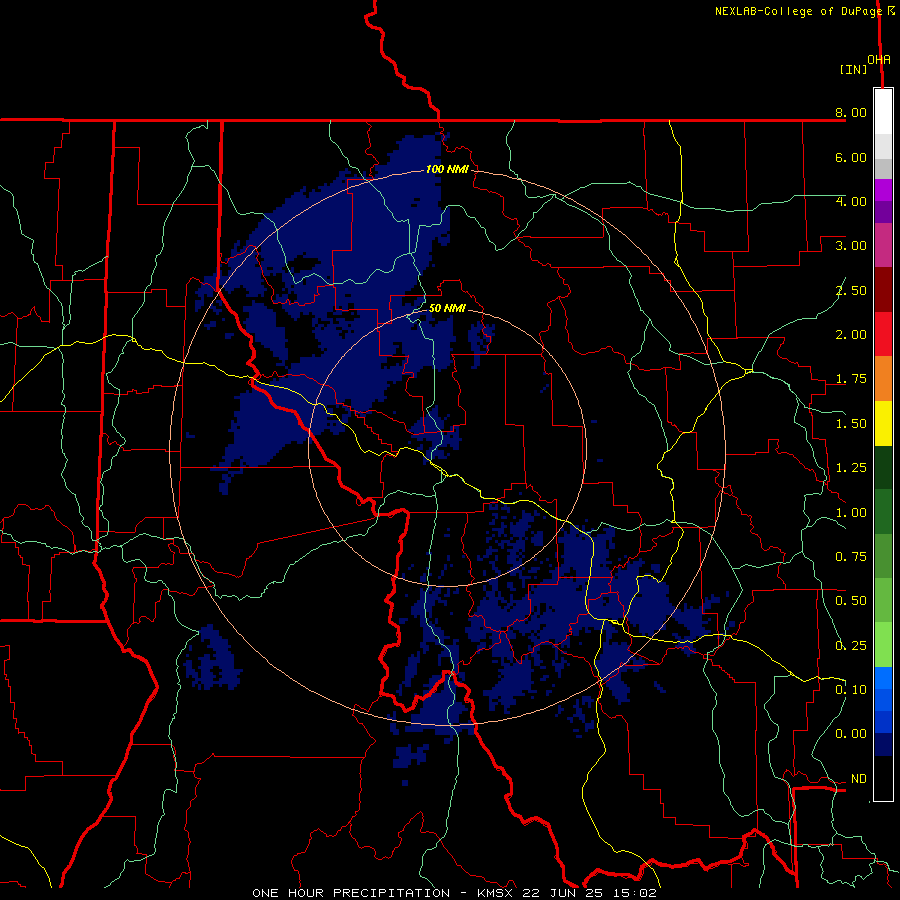Select the 1.75 legend value
The height and width of the screenshot is (900, 900).
click(851, 379)
